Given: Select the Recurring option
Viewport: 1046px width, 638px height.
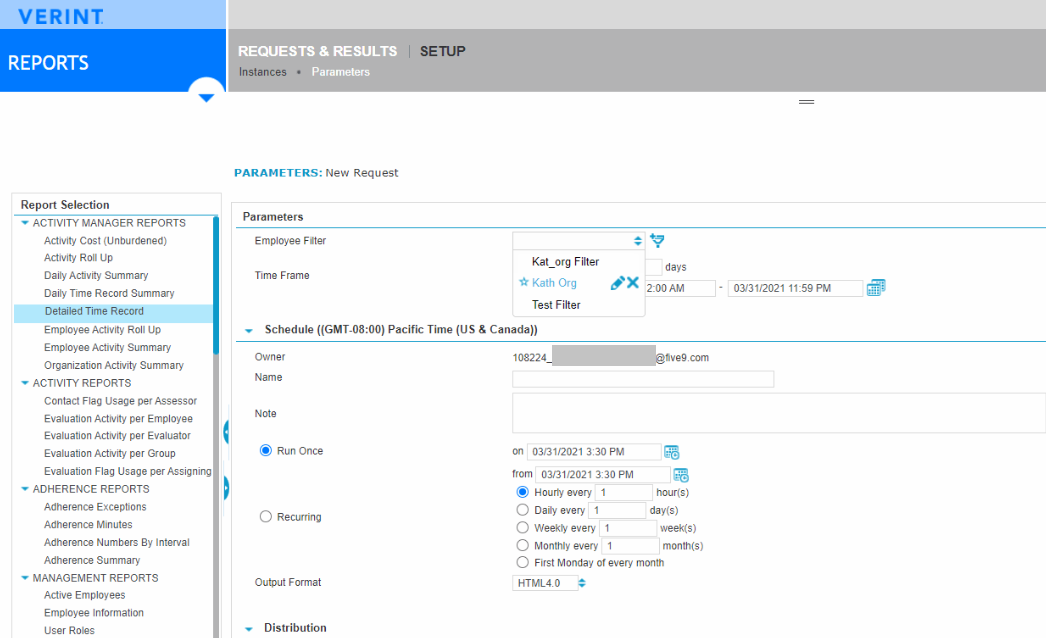Looking at the screenshot, I should tap(266, 517).
